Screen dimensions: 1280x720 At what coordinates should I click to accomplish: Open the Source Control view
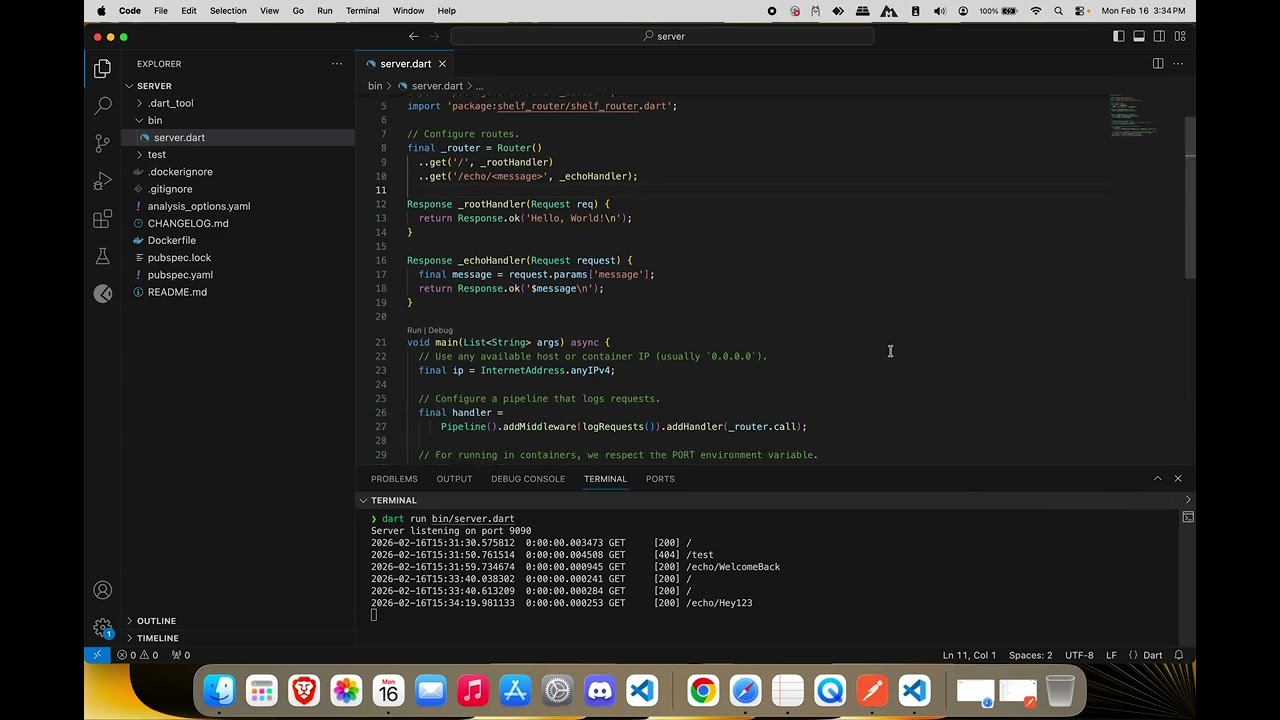click(102, 143)
